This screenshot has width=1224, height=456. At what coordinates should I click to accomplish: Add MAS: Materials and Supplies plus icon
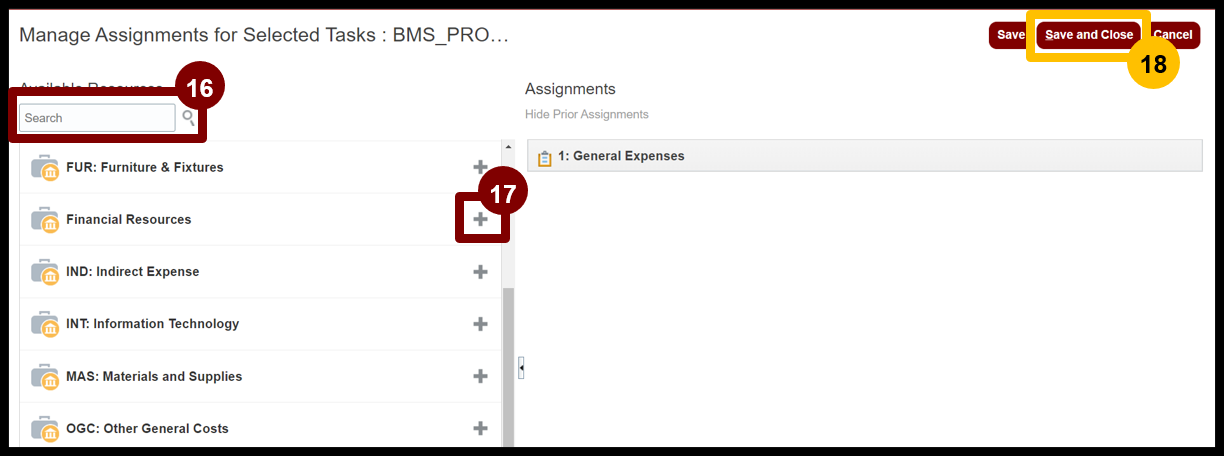480,376
